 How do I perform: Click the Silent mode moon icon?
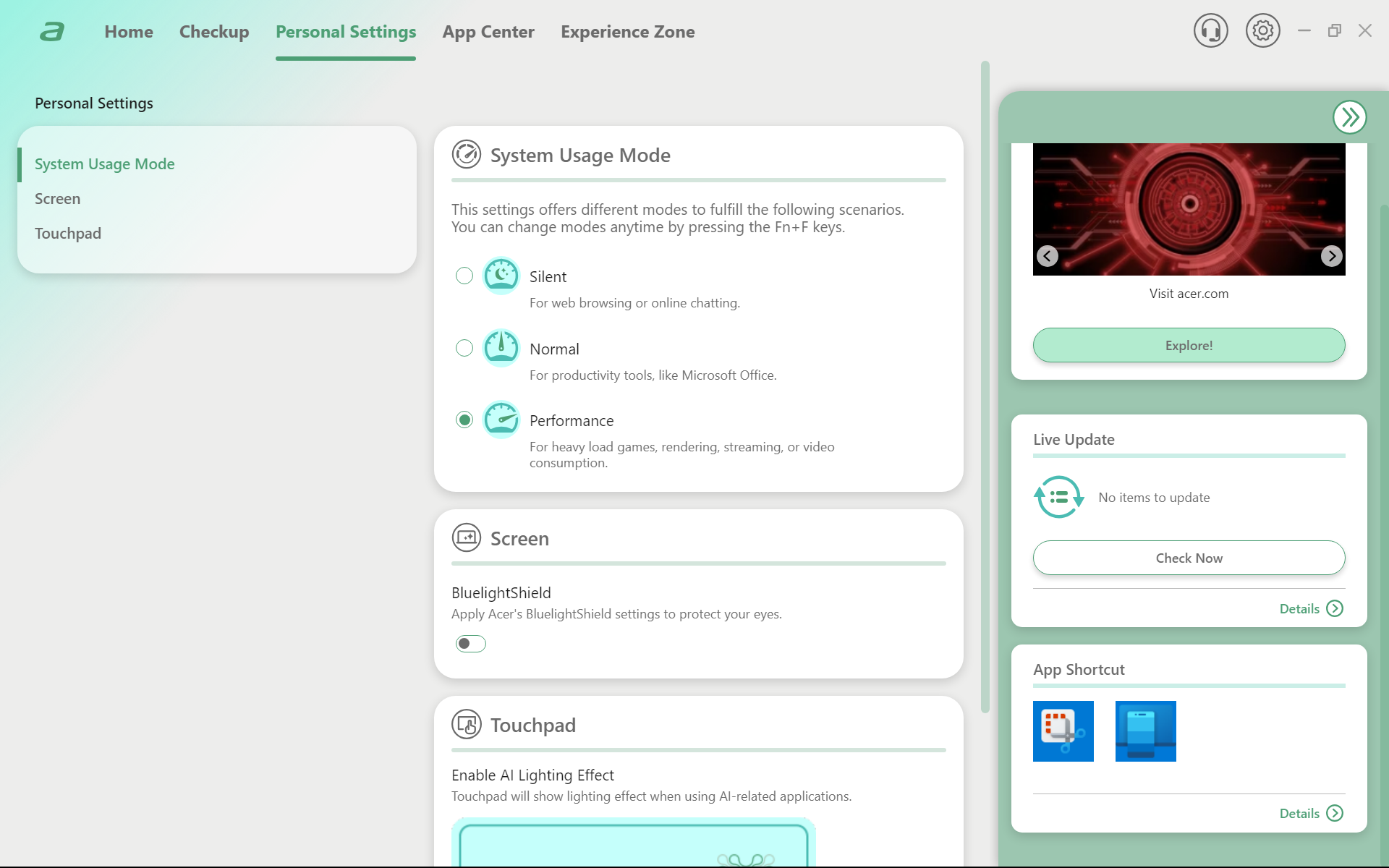pyautogui.click(x=501, y=276)
